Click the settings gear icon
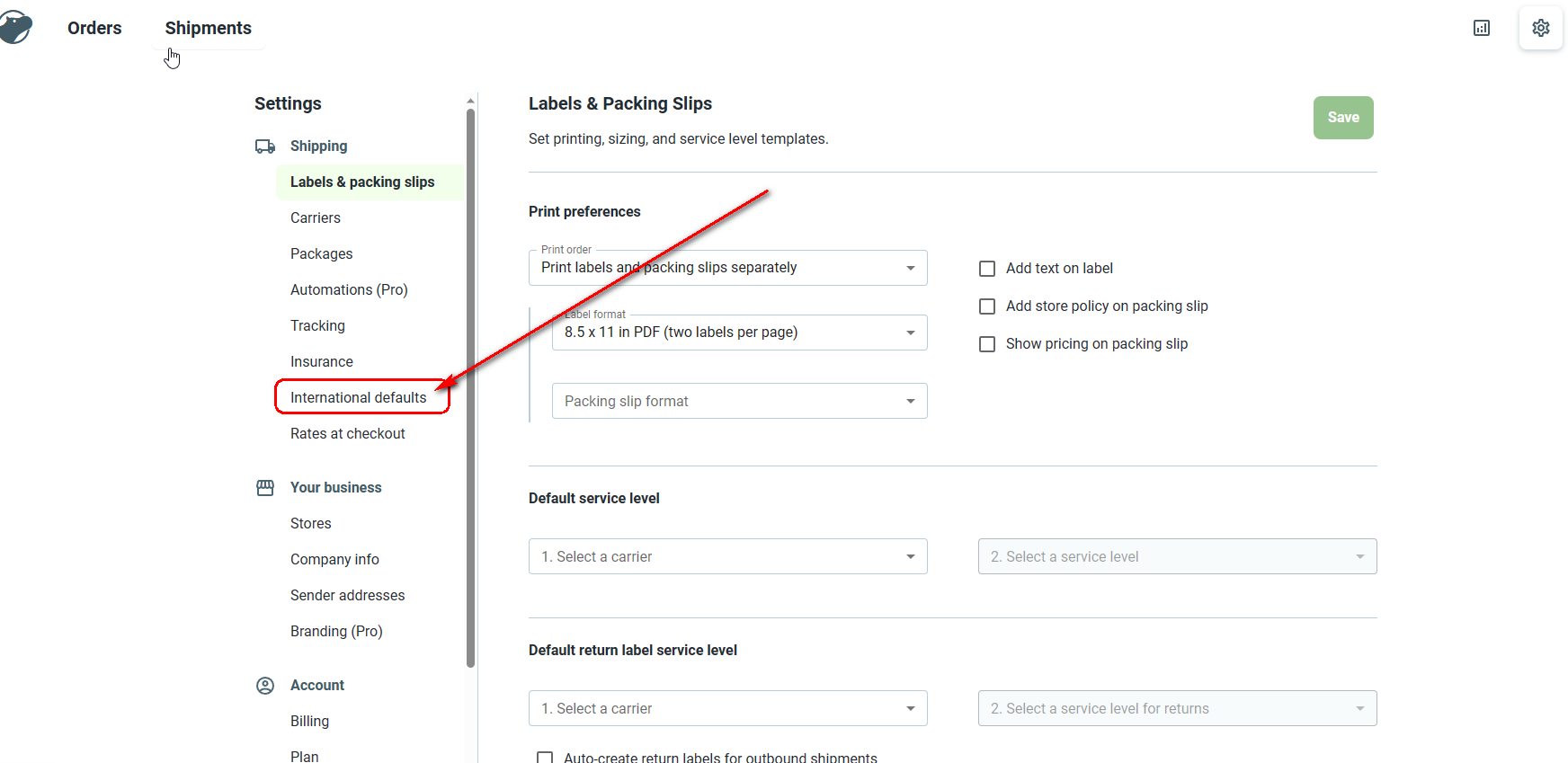 tap(1541, 28)
